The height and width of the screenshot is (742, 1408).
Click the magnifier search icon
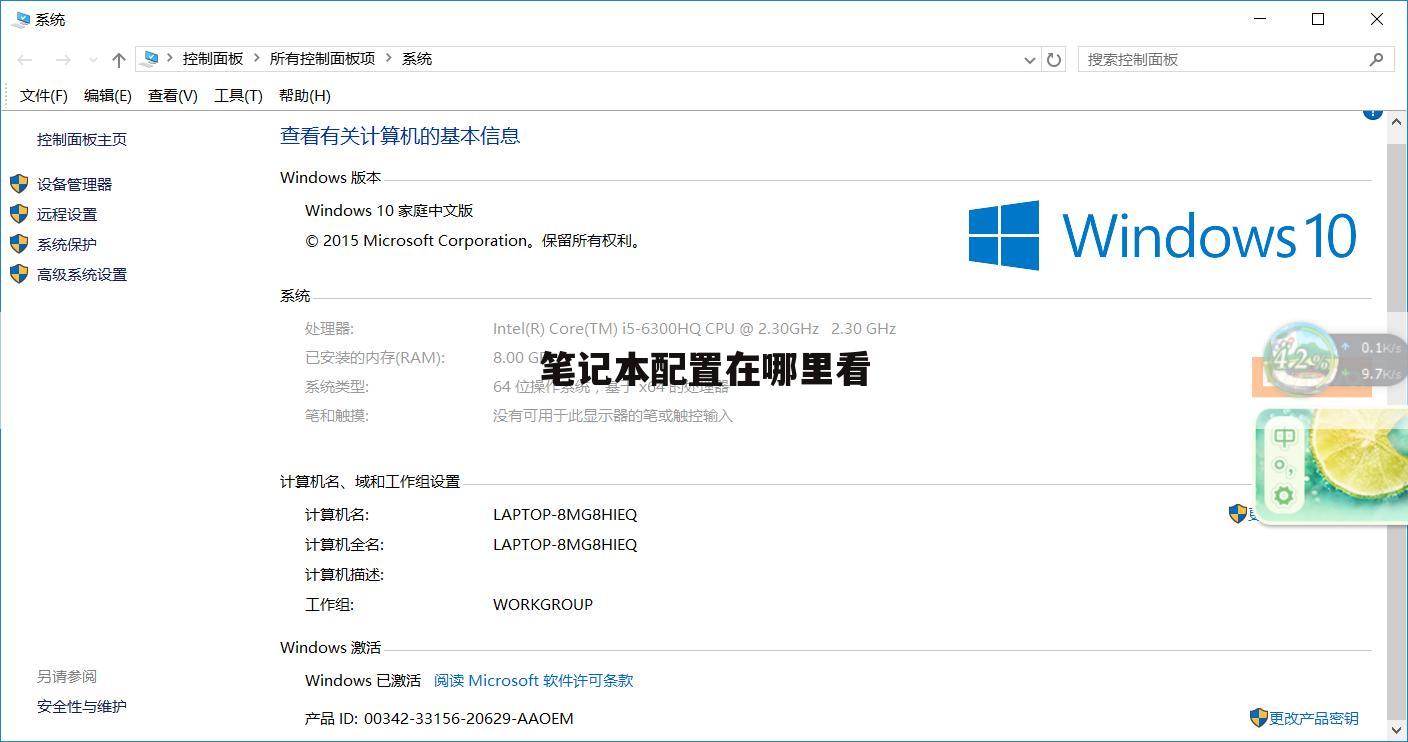click(1376, 59)
